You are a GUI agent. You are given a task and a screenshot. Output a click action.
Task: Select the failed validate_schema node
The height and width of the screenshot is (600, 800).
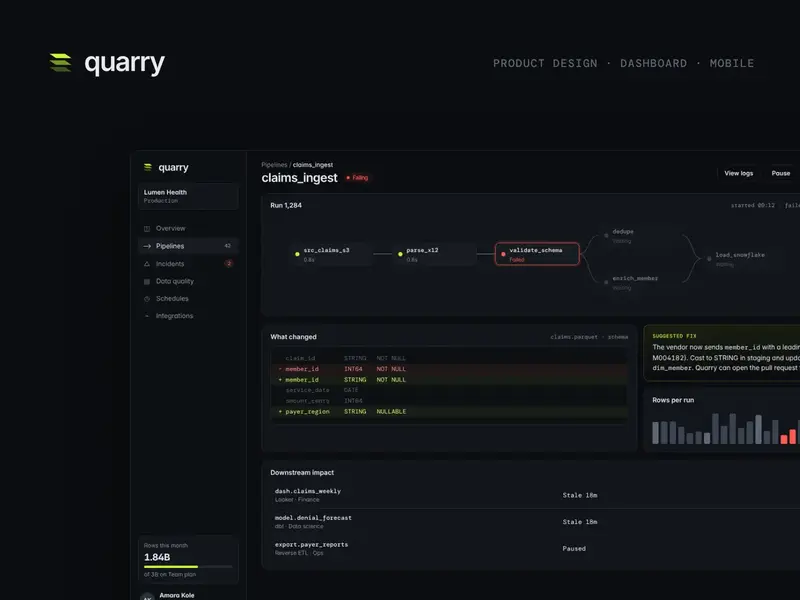537,254
